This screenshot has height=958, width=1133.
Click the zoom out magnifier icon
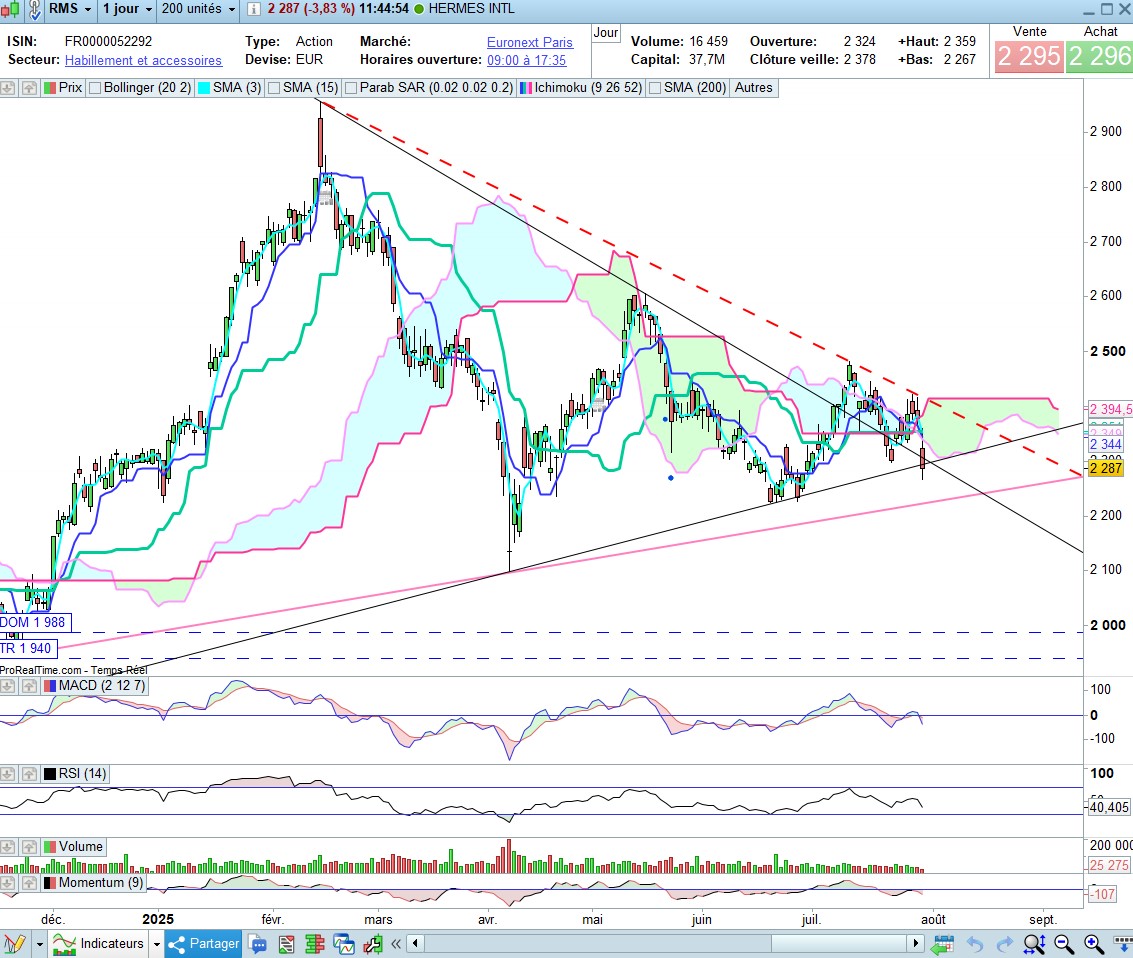pos(1064,943)
